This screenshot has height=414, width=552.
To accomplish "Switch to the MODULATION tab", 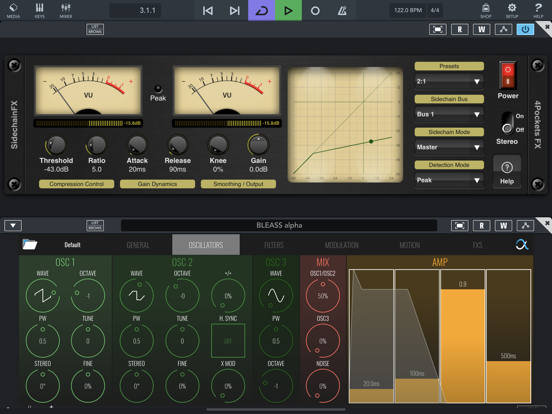I will pyautogui.click(x=341, y=245).
